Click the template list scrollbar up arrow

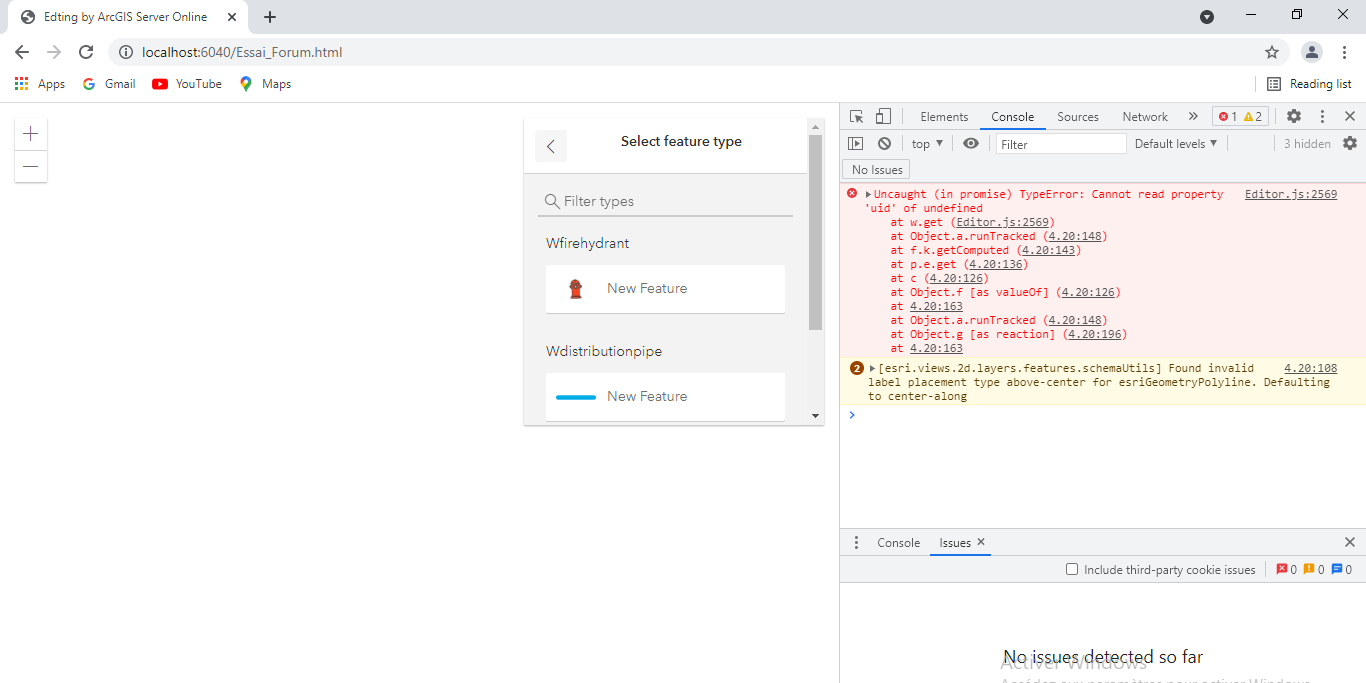pyautogui.click(x=815, y=127)
